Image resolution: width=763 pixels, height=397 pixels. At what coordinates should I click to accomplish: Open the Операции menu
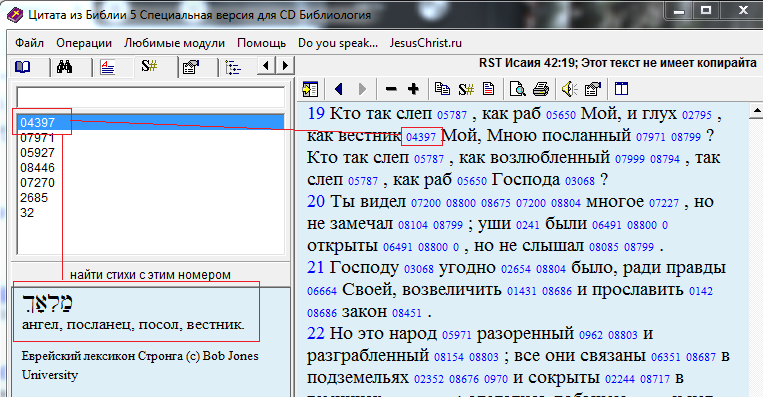click(84, 43)
